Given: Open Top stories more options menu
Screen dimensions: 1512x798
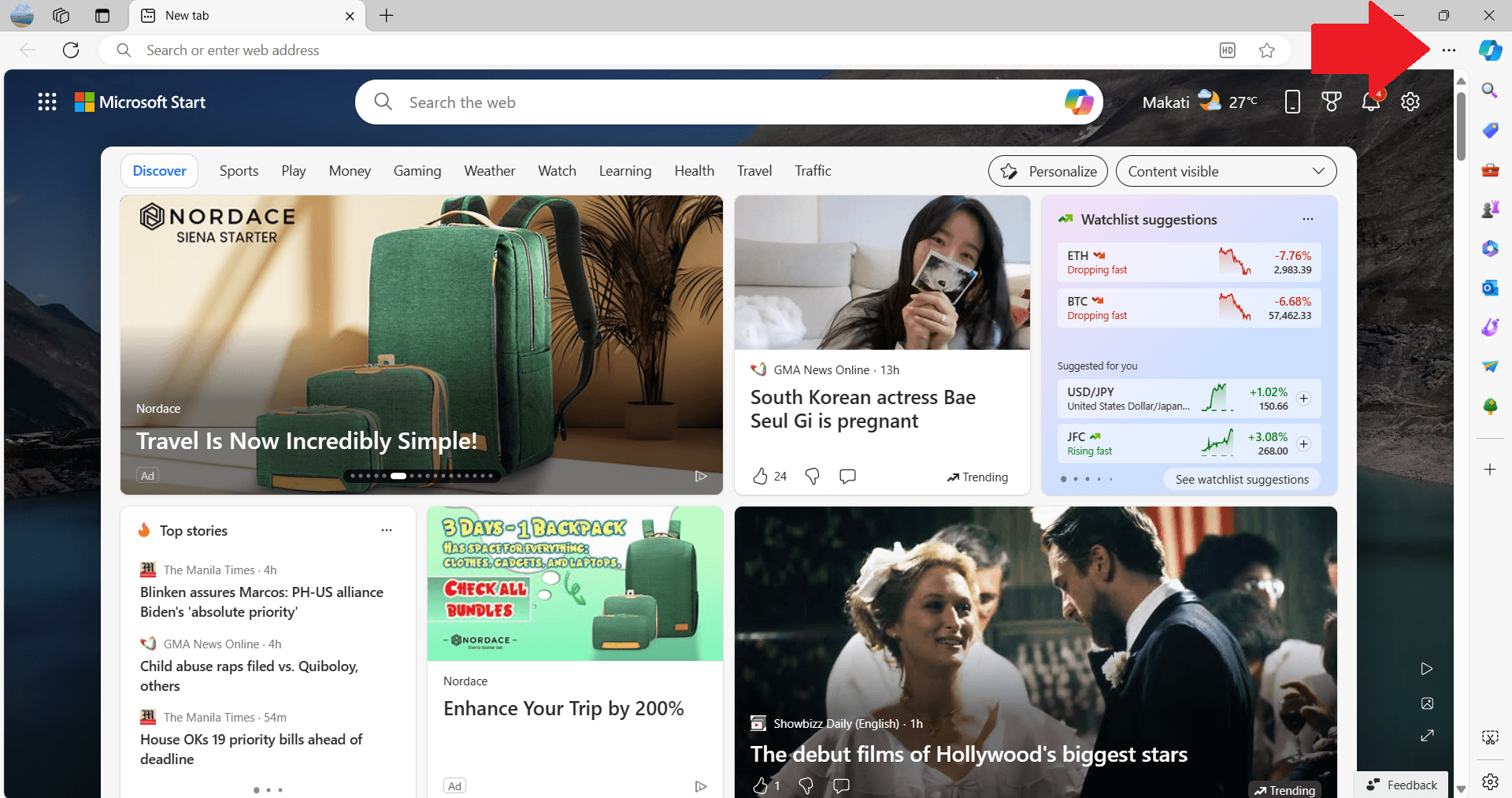Looking at the screenshot, I should (387, 530).
